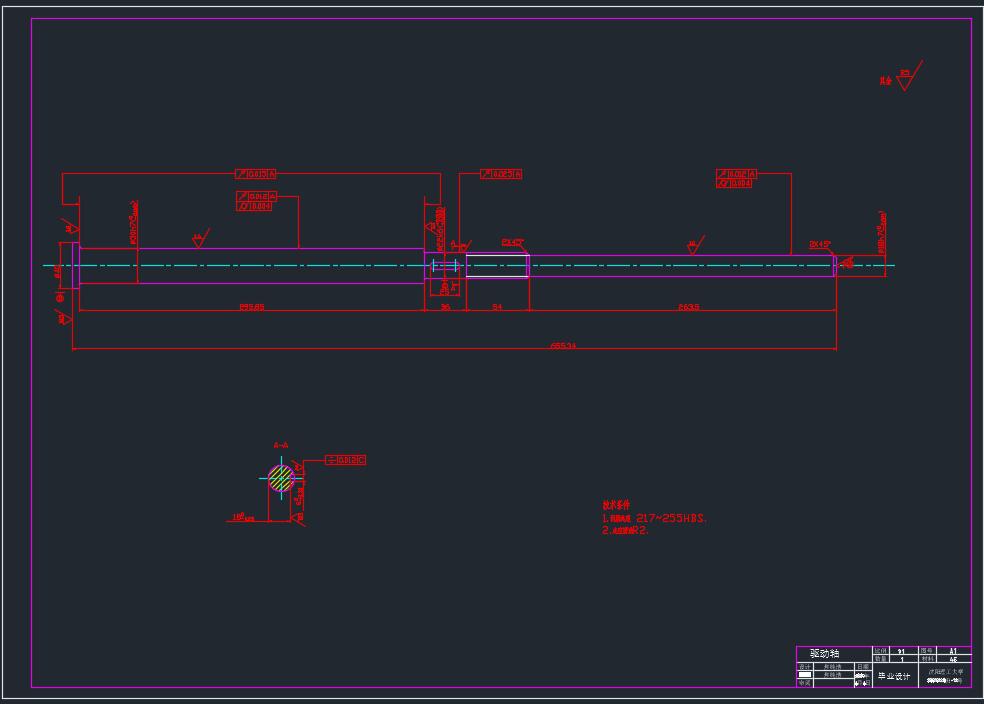Select the hatched circular A-A cross section
Screen dimensions: 984x704
(x=281, y=479)
